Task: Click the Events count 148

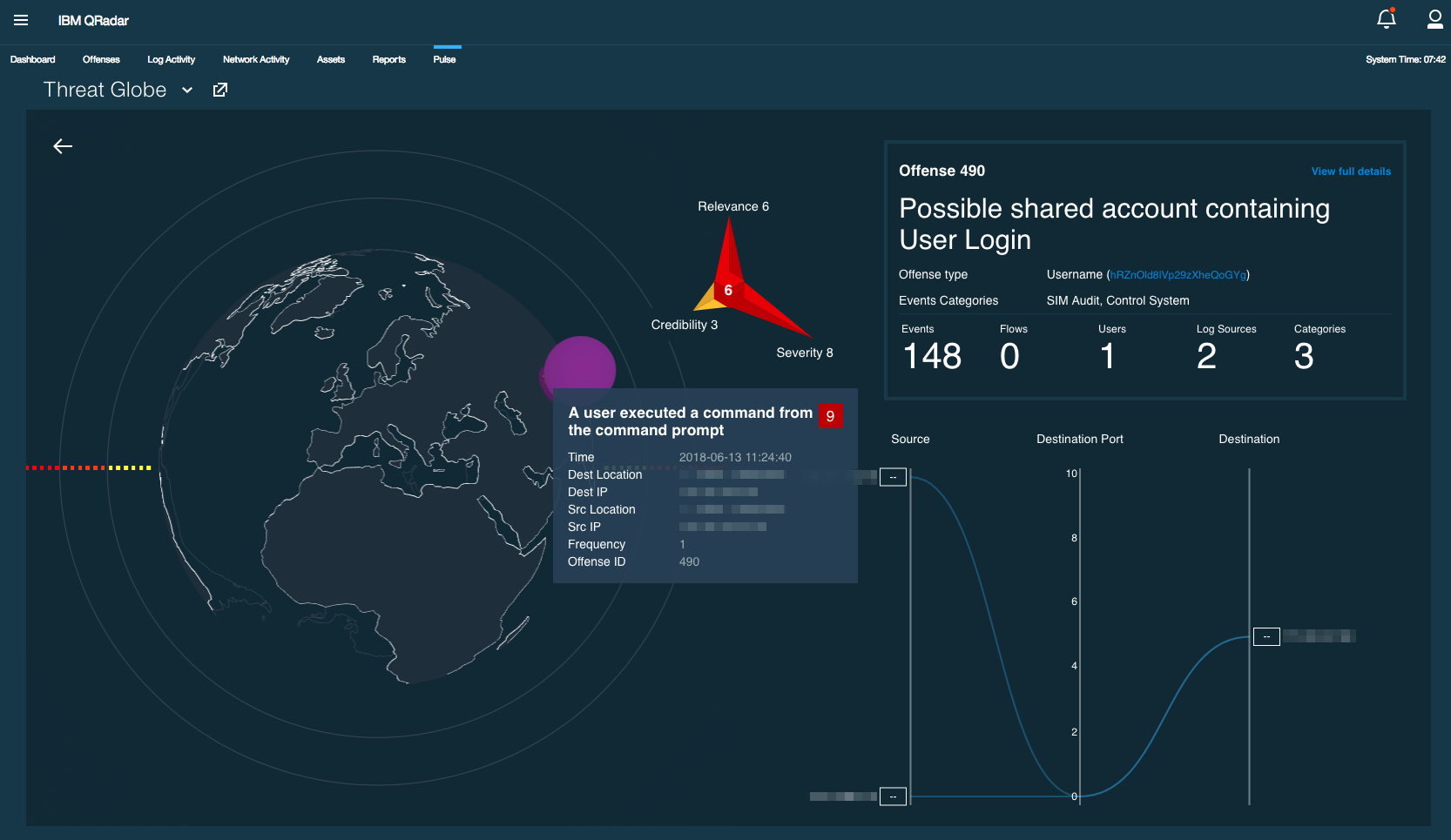Action: pos(932,356)
